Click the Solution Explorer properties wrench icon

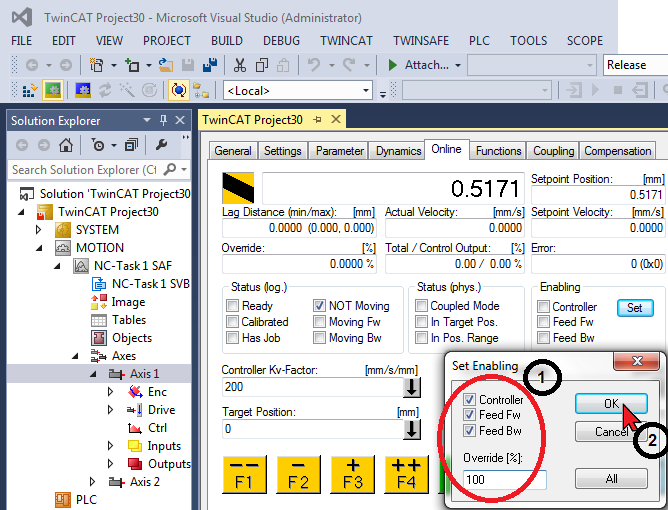[x=161, y=145]
